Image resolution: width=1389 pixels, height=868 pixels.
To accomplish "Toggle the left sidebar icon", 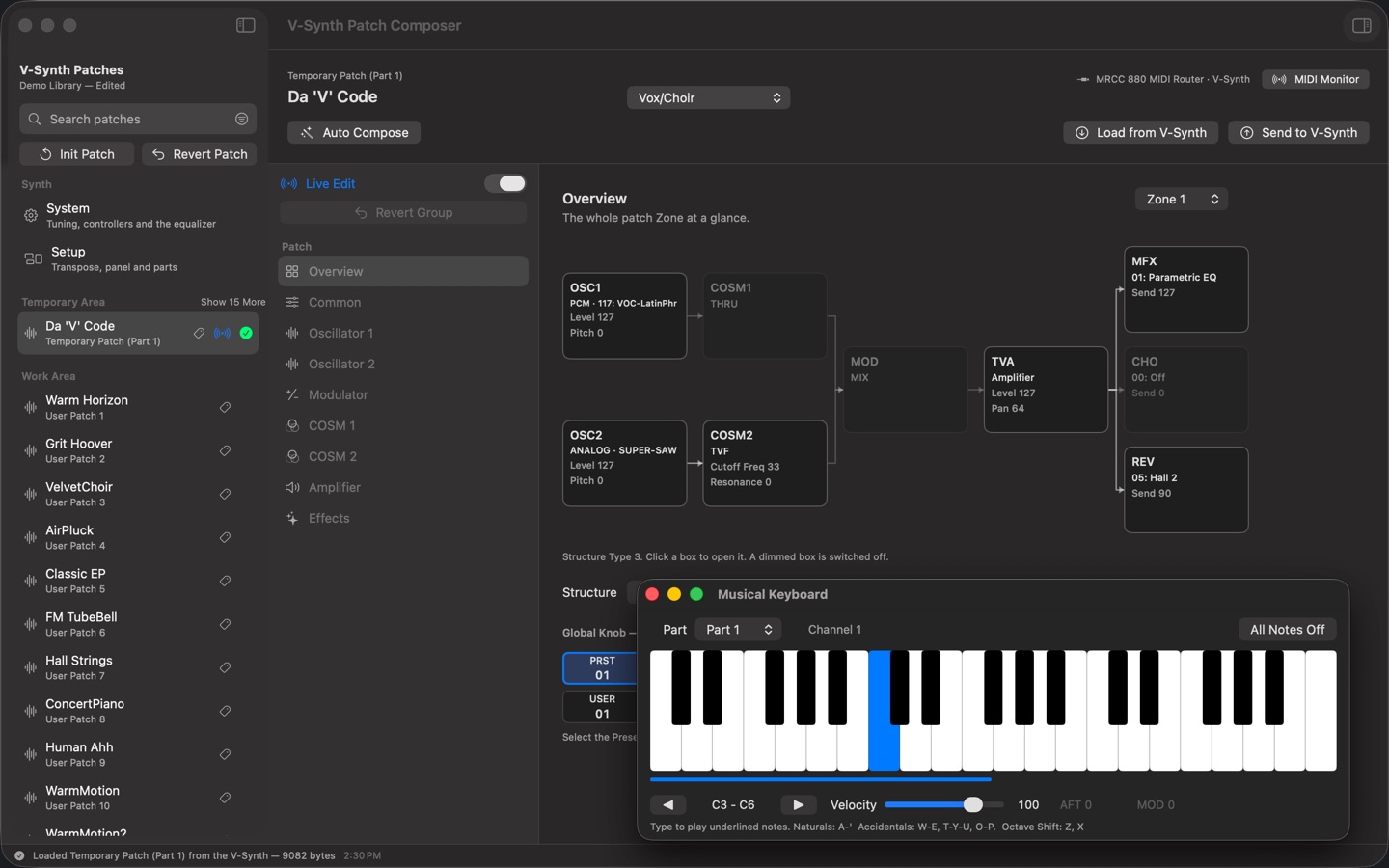I will 246,25.
